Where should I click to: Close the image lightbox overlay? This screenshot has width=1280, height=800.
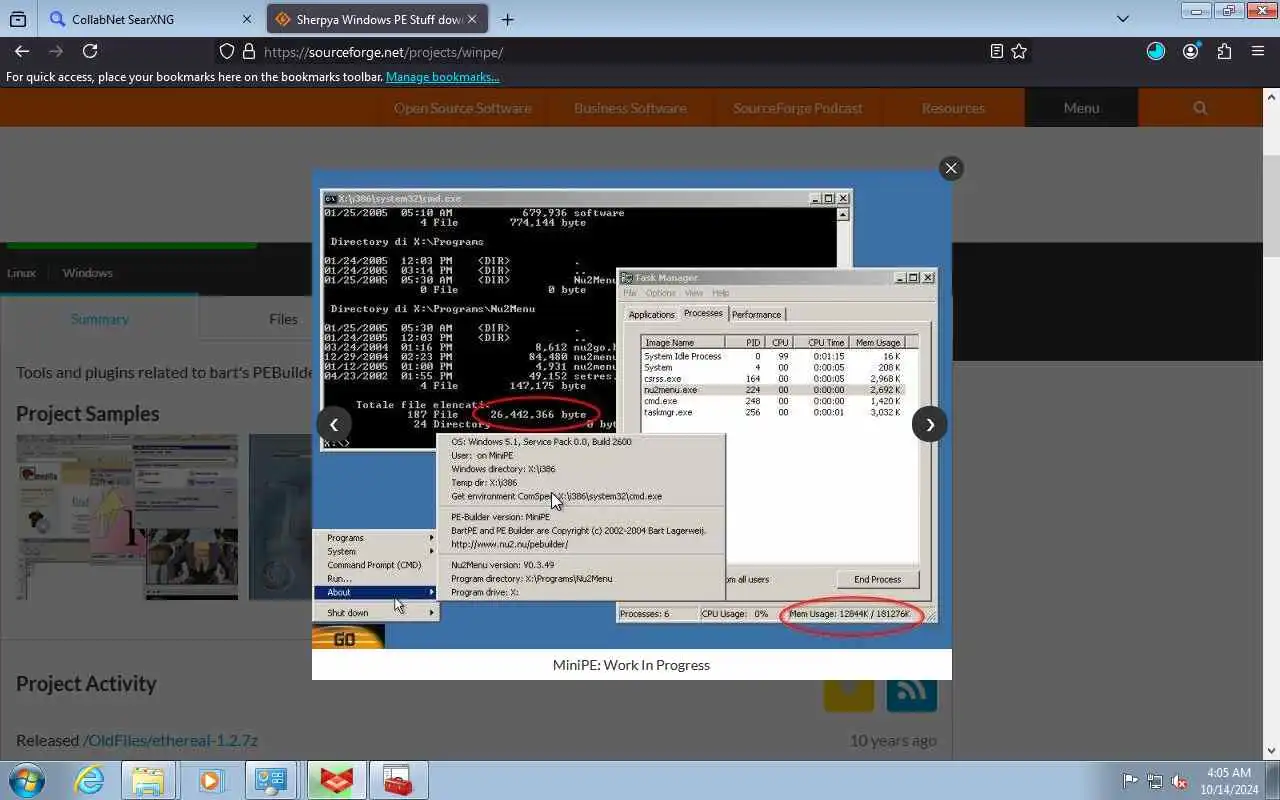[x=951, y=168]
